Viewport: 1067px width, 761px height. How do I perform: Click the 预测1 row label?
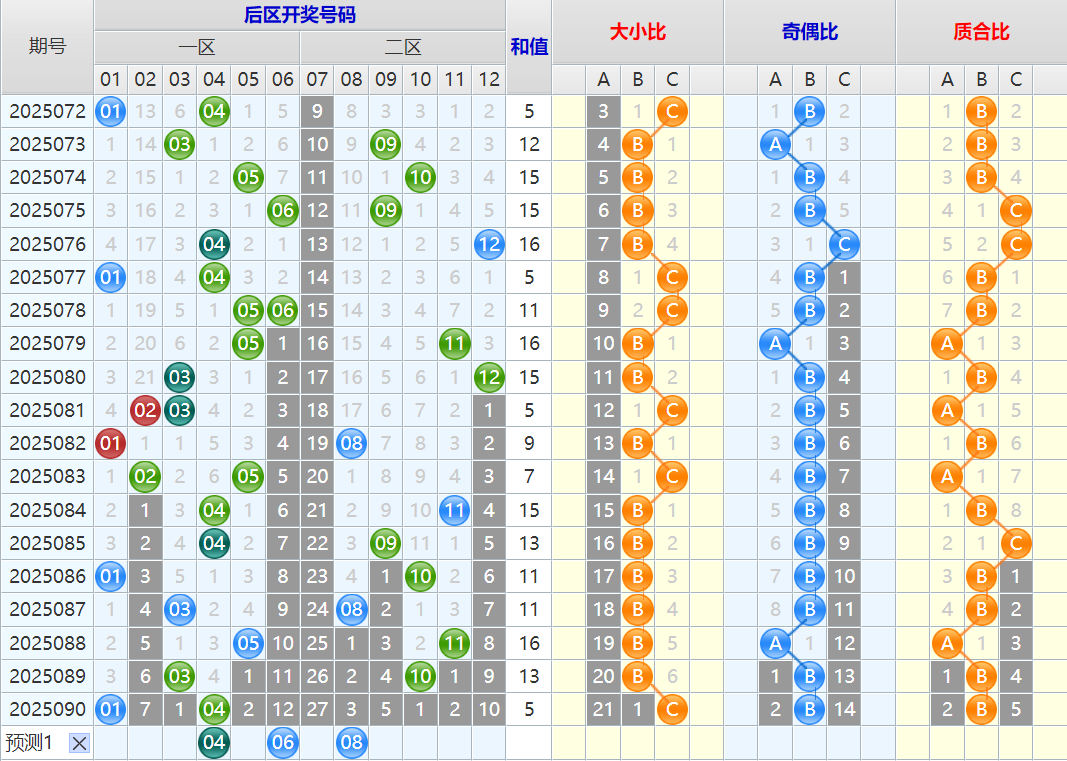pyautogui.click(x=29, y=743)
